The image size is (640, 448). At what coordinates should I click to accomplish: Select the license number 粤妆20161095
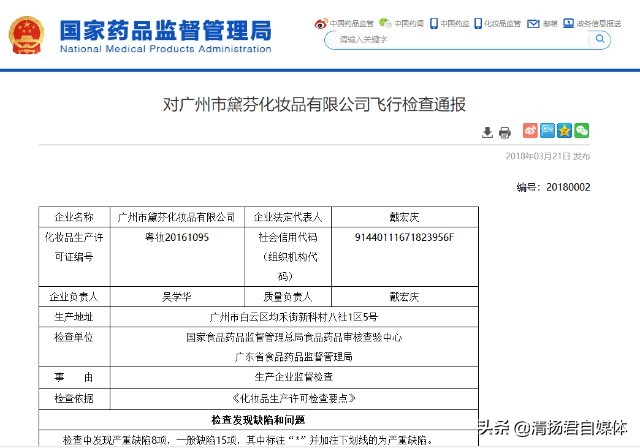point(177,237)
